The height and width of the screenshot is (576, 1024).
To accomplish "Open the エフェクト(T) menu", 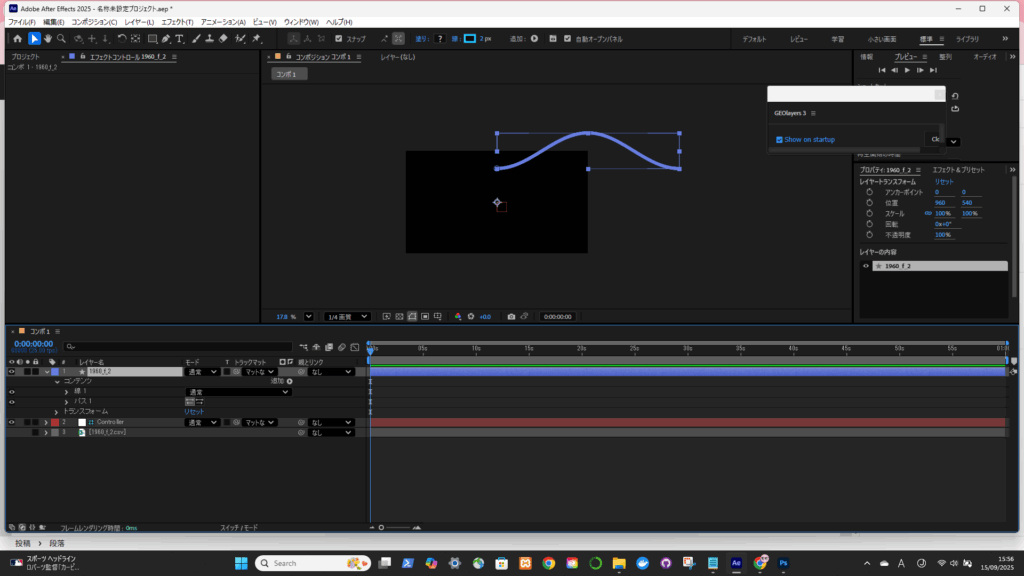I will point(177,22).
